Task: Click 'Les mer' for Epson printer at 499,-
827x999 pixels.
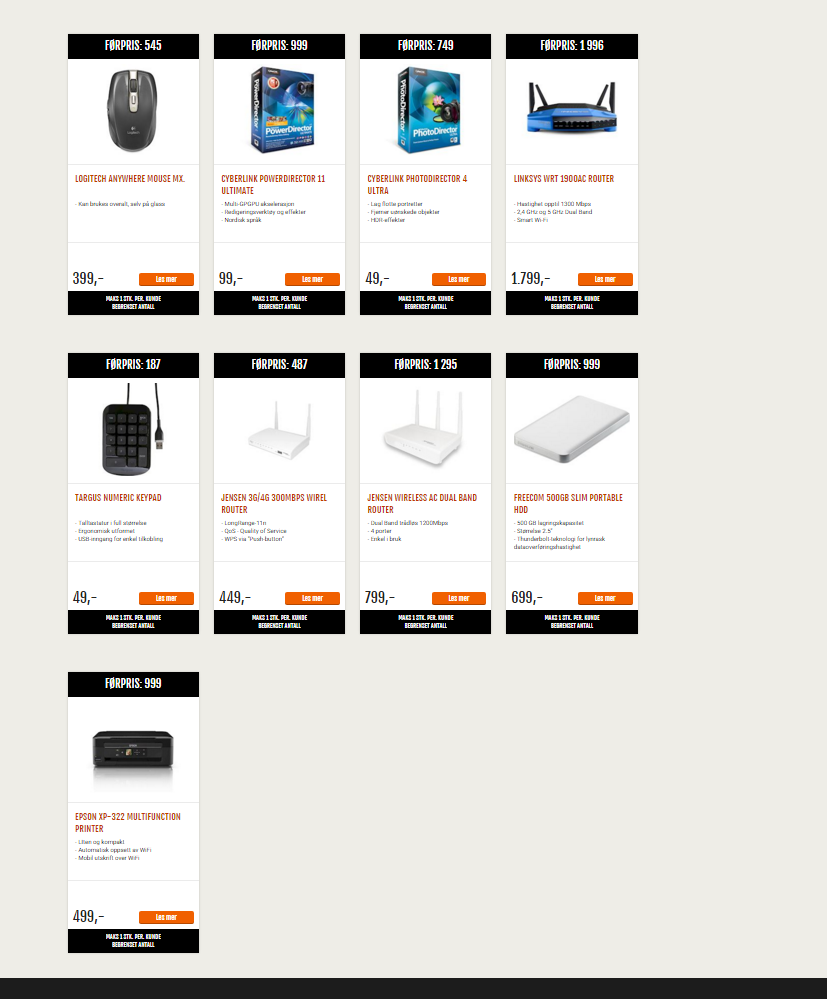Action: click(x=166, y=917)
